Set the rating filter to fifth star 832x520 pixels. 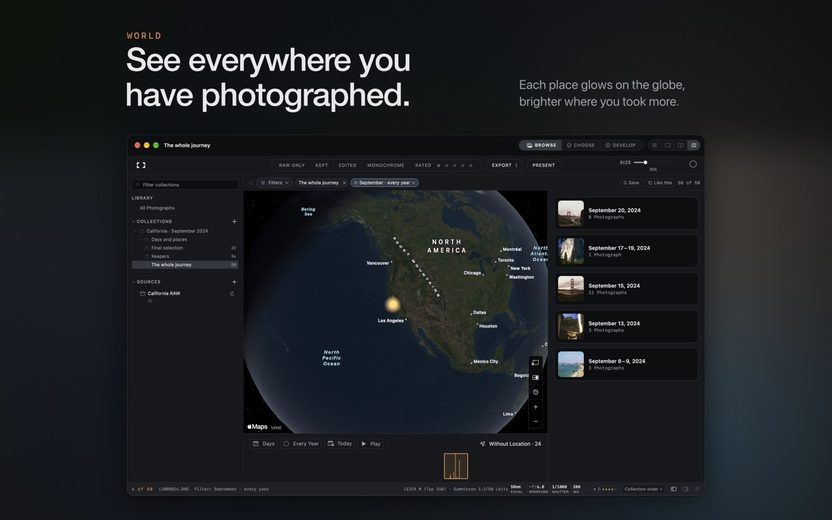tap(471, 165)
